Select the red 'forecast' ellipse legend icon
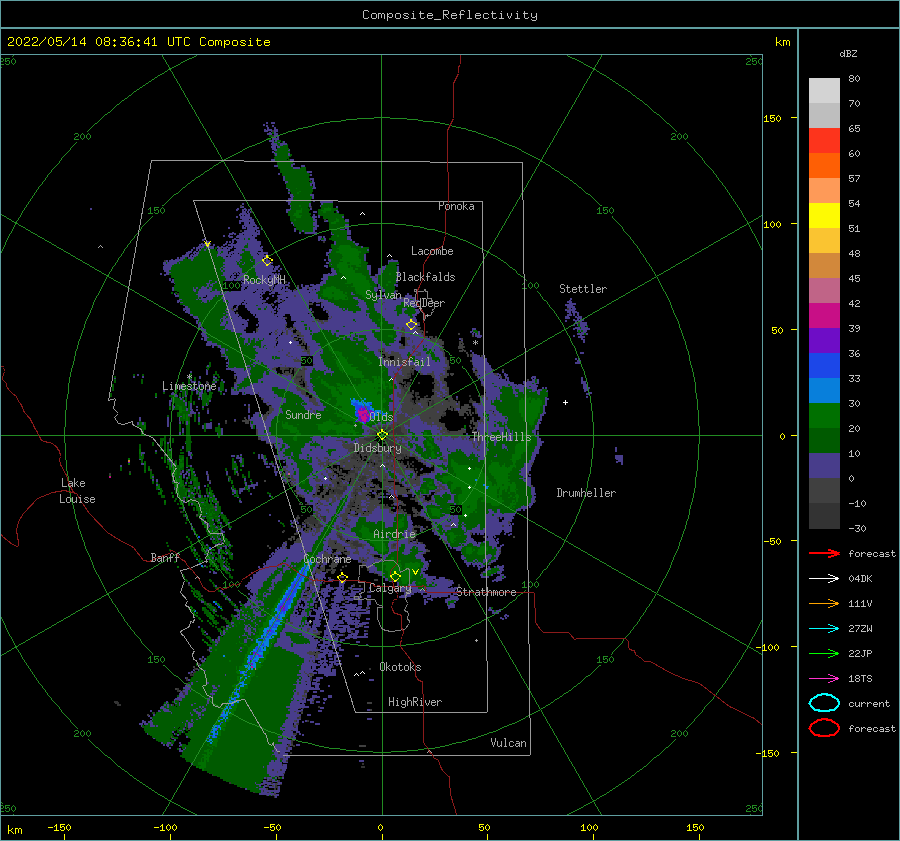 (824, 728)
